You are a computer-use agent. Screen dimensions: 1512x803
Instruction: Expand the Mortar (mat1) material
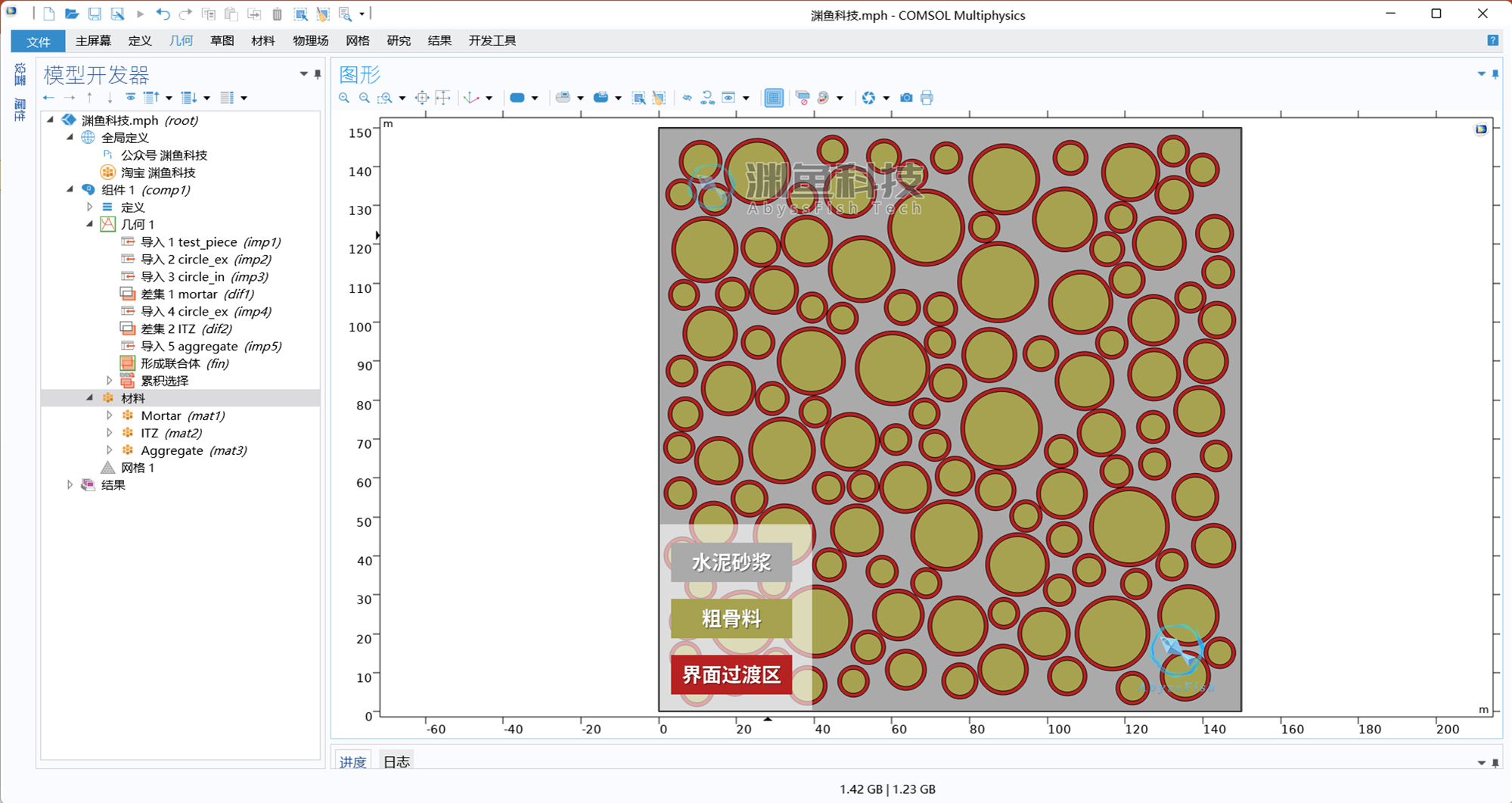click(x=110, y=415)
